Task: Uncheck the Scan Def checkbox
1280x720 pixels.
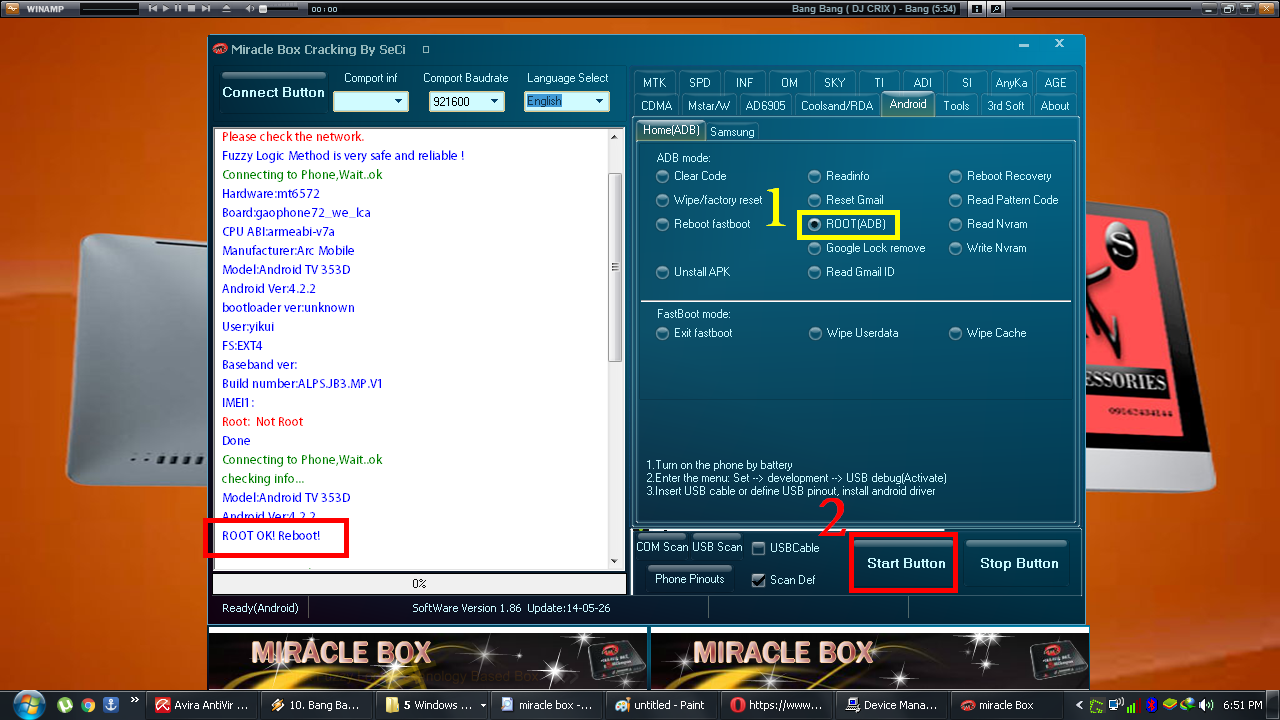Action: click(x=759, y=580)
